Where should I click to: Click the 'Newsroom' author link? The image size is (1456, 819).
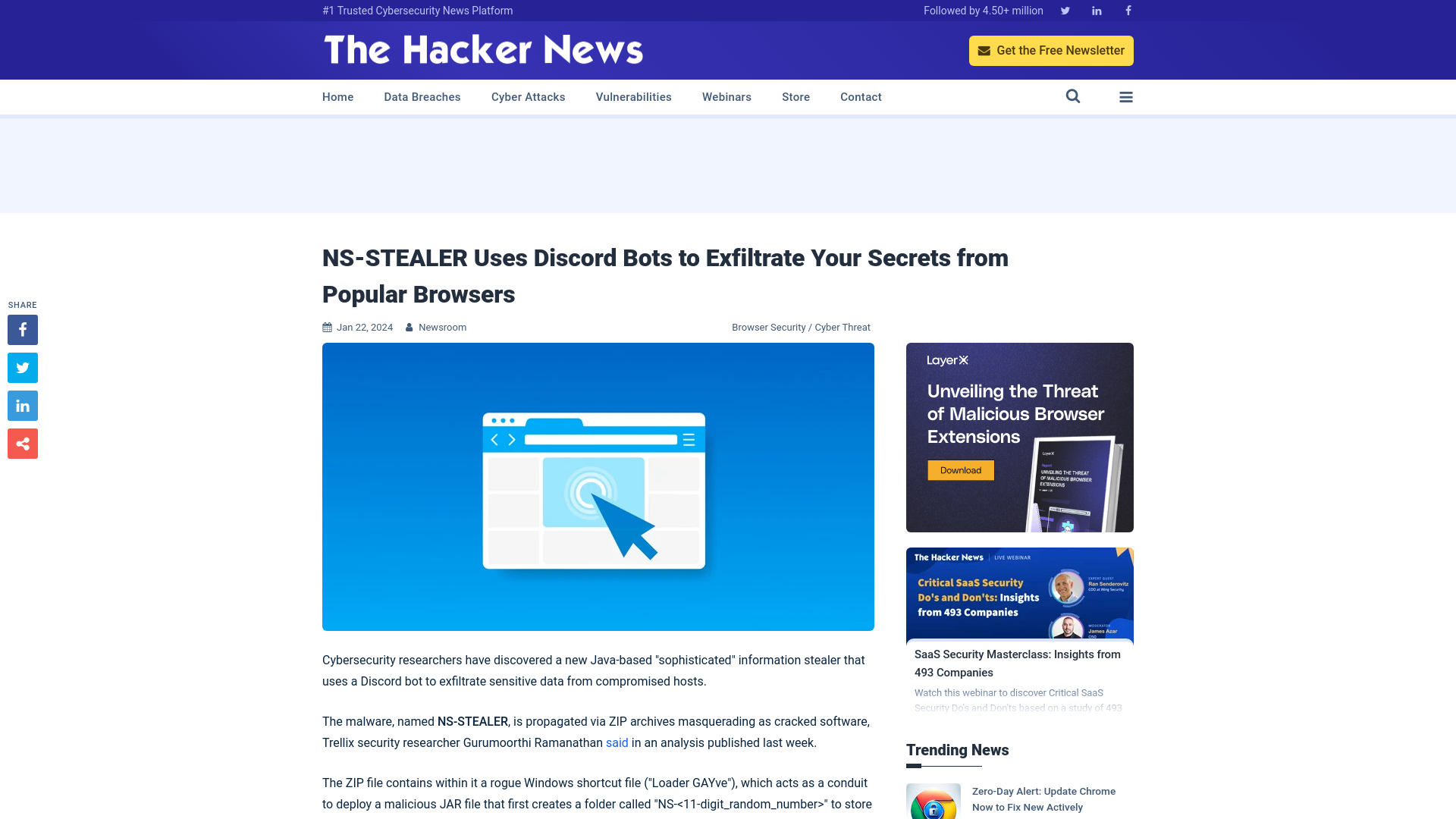click(442, 327)
